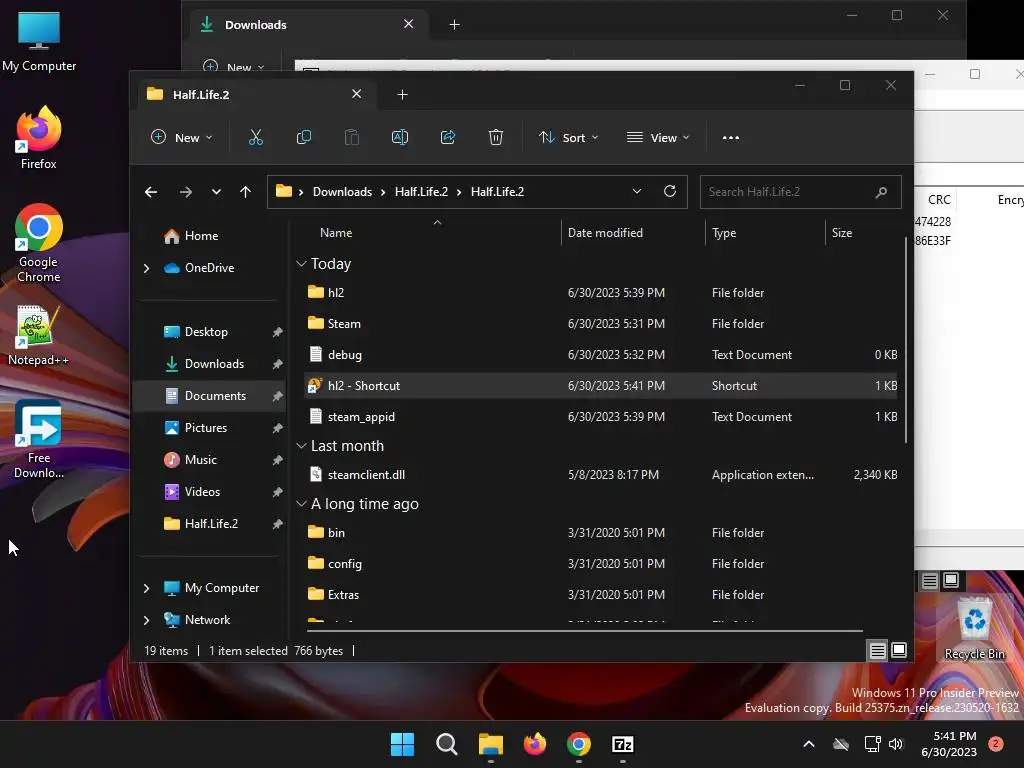Go up one folder level arrow
The image size is (1024, 768).
tap(246, 192)
